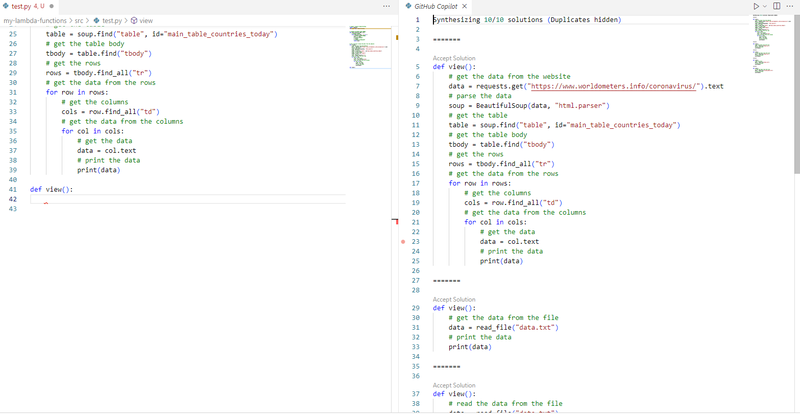Click 'for row in rows:' on test.py line 31

[77, 92]
